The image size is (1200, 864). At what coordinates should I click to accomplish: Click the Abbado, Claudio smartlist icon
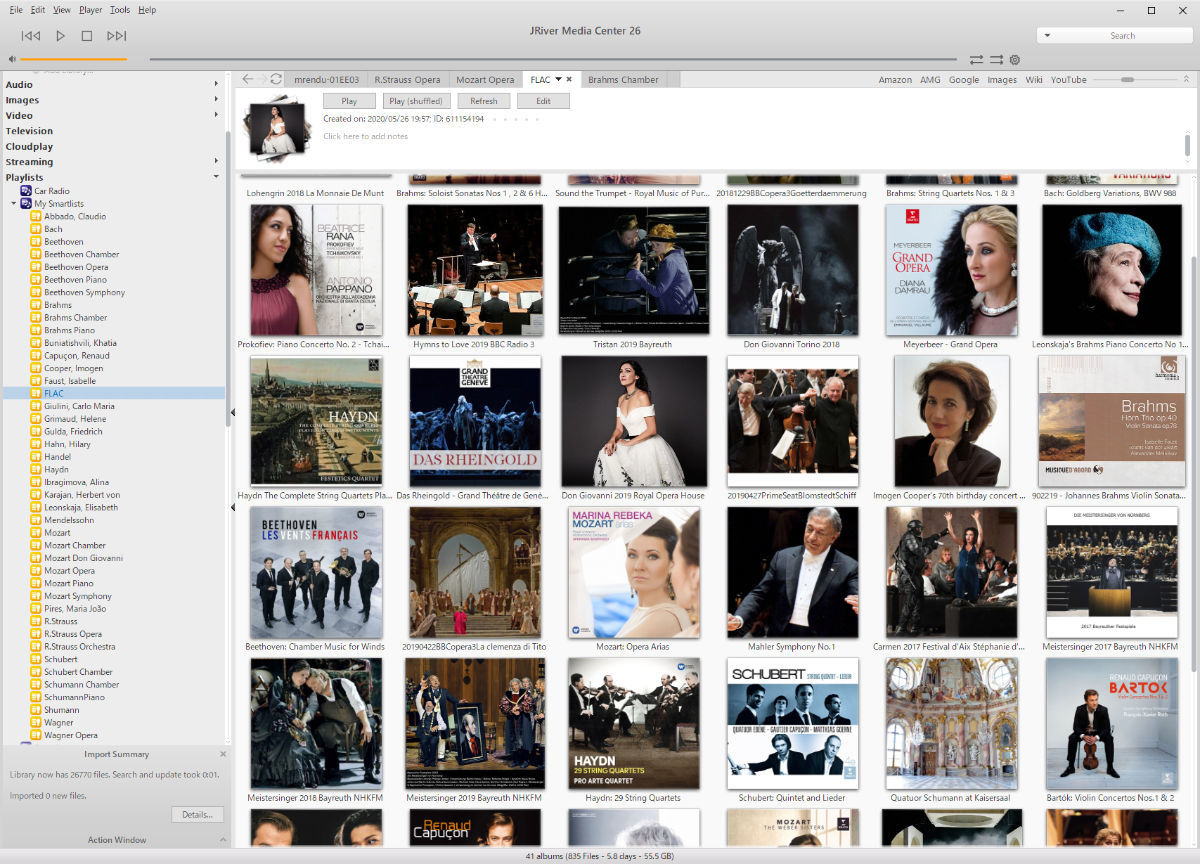tap(36, 216)
